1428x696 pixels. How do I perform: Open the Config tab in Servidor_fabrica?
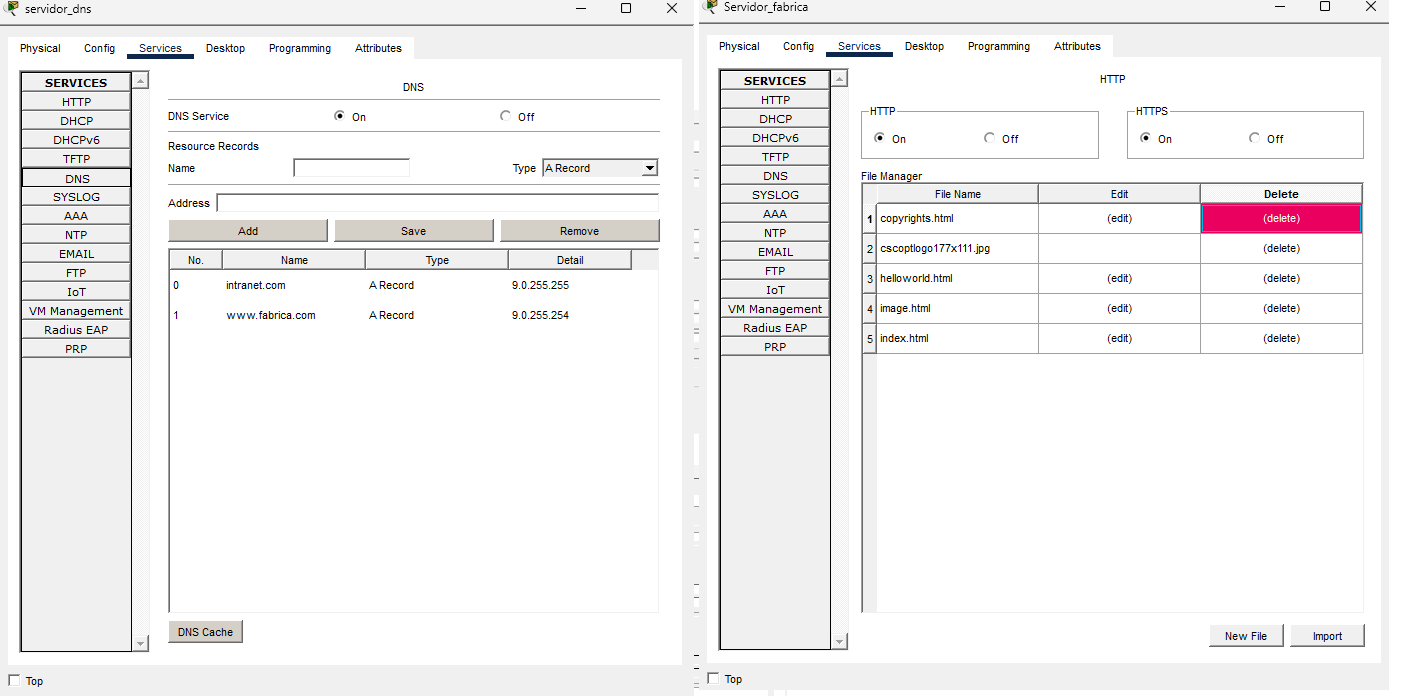[798, 46]
